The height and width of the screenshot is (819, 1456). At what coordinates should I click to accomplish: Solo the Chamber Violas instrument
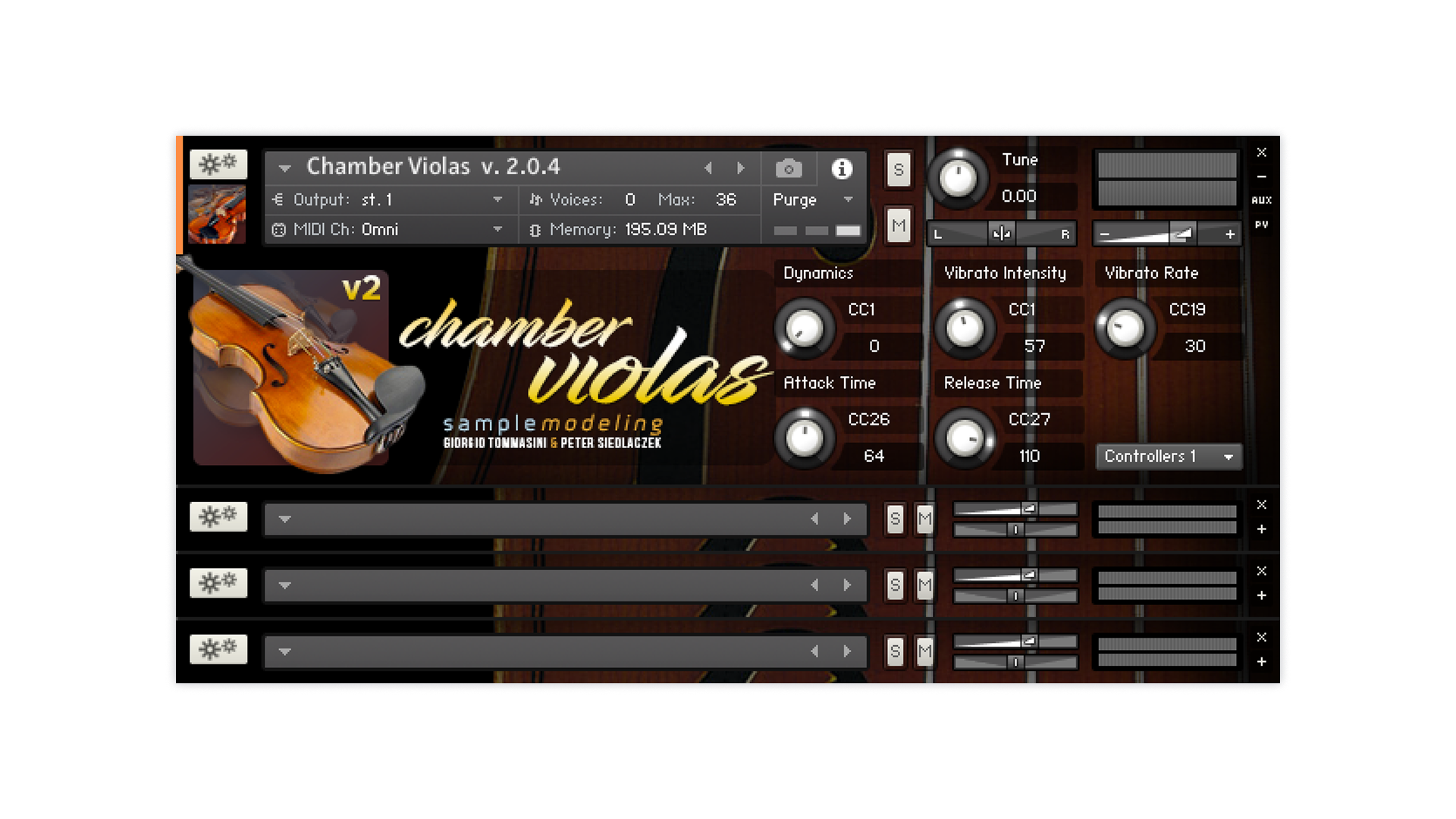coord(899,169)
